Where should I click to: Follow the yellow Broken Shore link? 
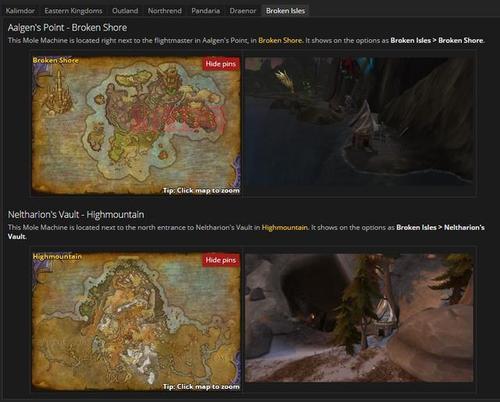[x=280, y=40]
